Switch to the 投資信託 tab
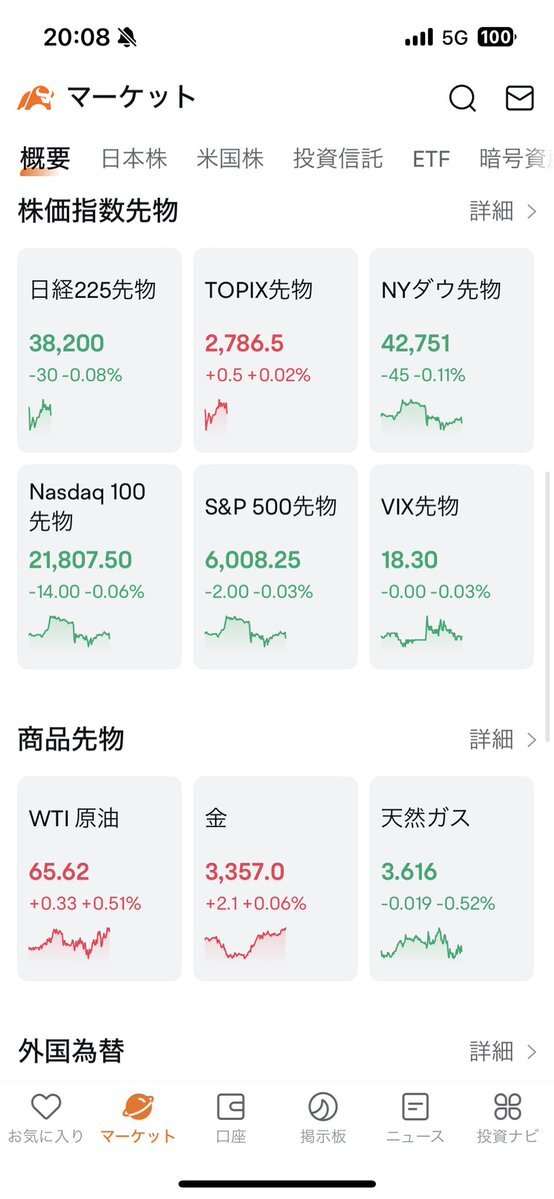This screenshot has width=554, height=1199. (337, 159)
